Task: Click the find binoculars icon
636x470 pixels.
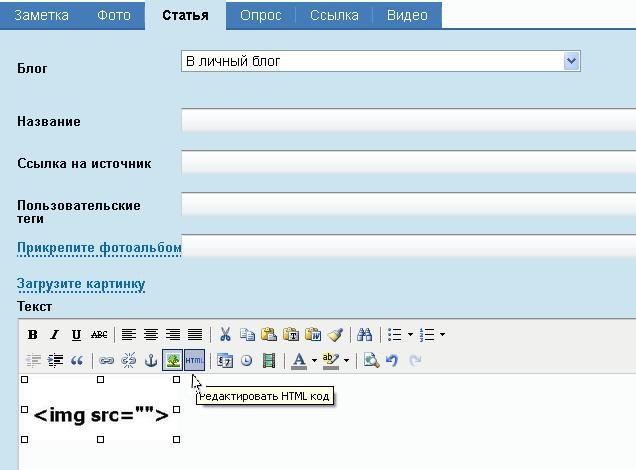Action: point(364,335)
